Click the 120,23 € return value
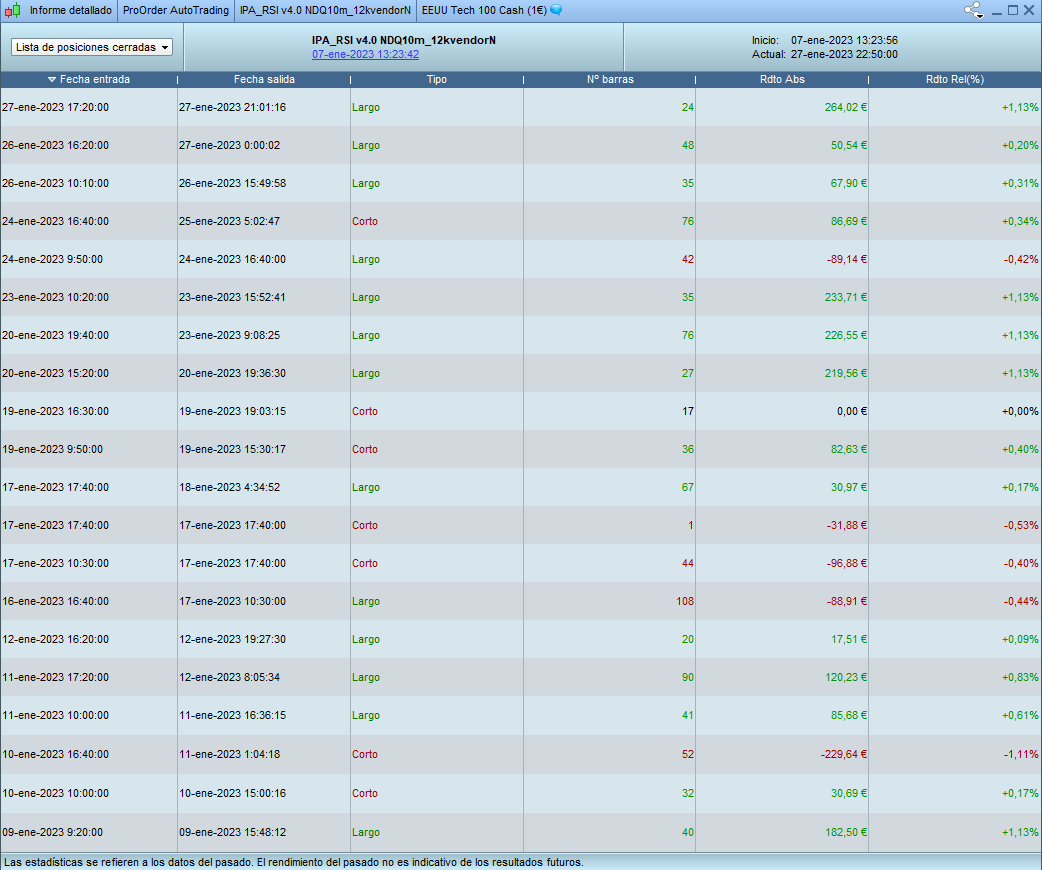Viewport: 1042px width, 870px height. point(846,677)
